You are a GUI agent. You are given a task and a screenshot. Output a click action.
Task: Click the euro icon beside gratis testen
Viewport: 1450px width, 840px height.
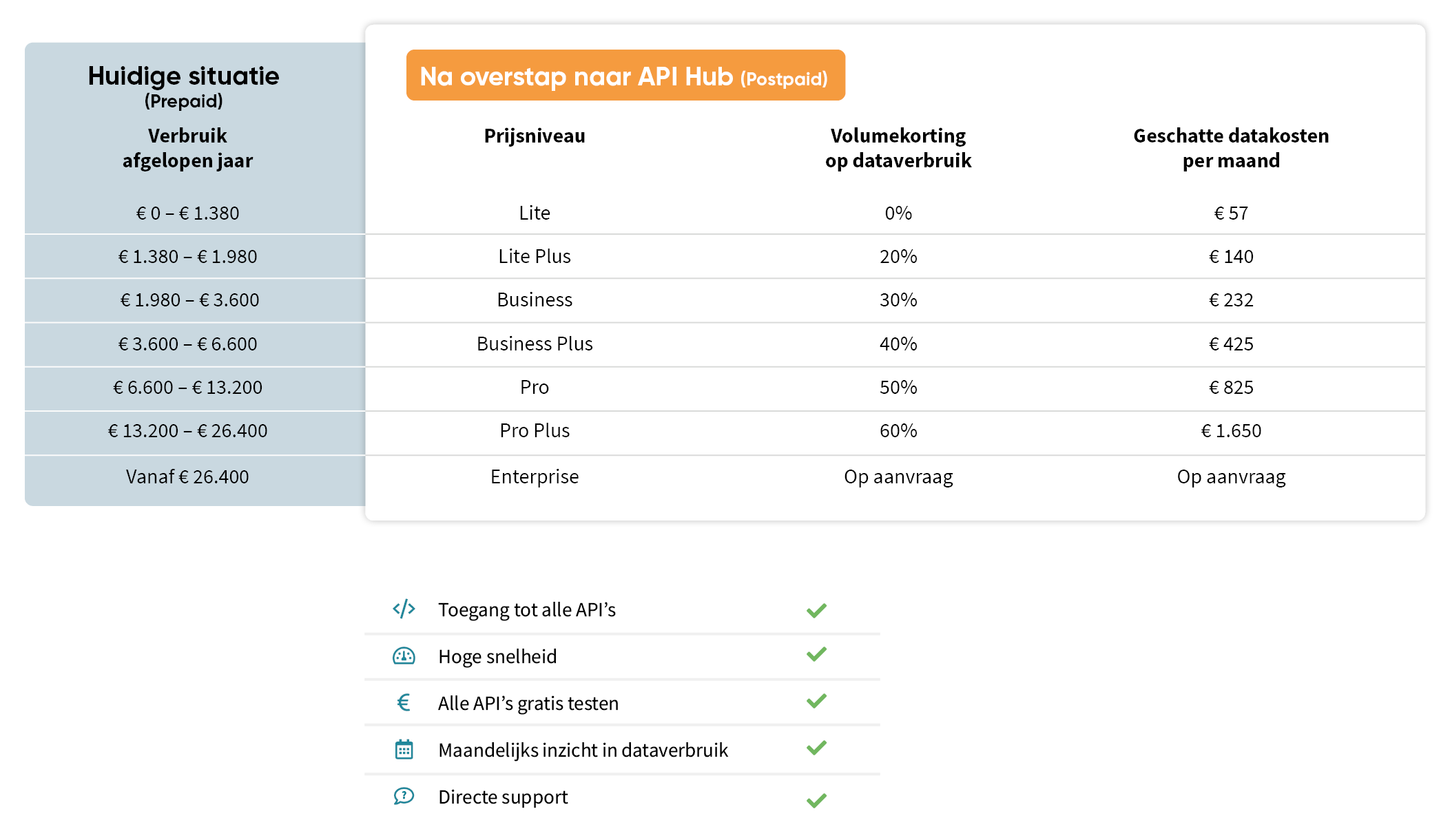[404, 702]
